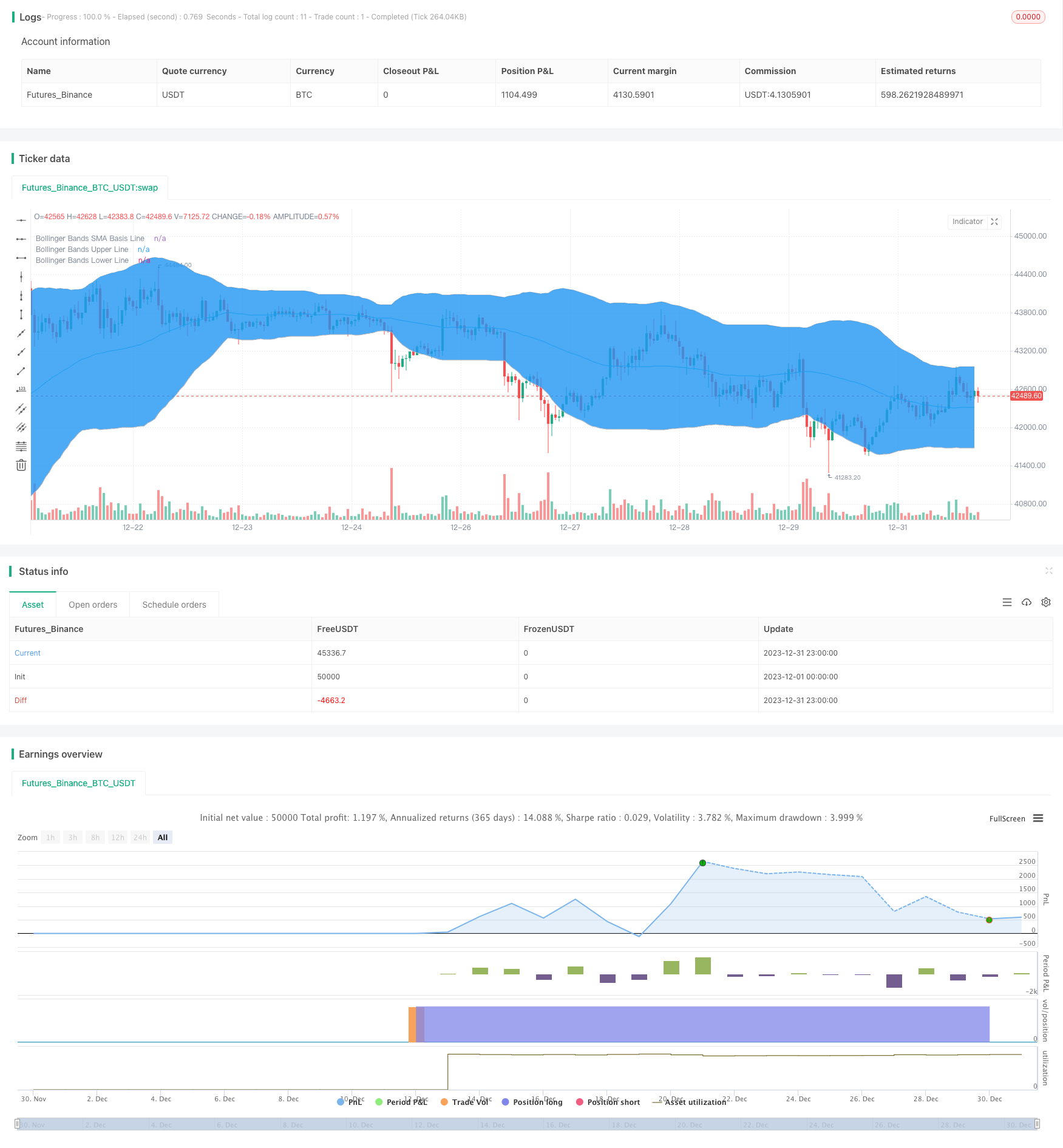This screenshot has width=1063, height=1148.
Task: Select the Futures_Binance_BTC_USDT:swap ticker tab
Action: click(x=90, y=188)
